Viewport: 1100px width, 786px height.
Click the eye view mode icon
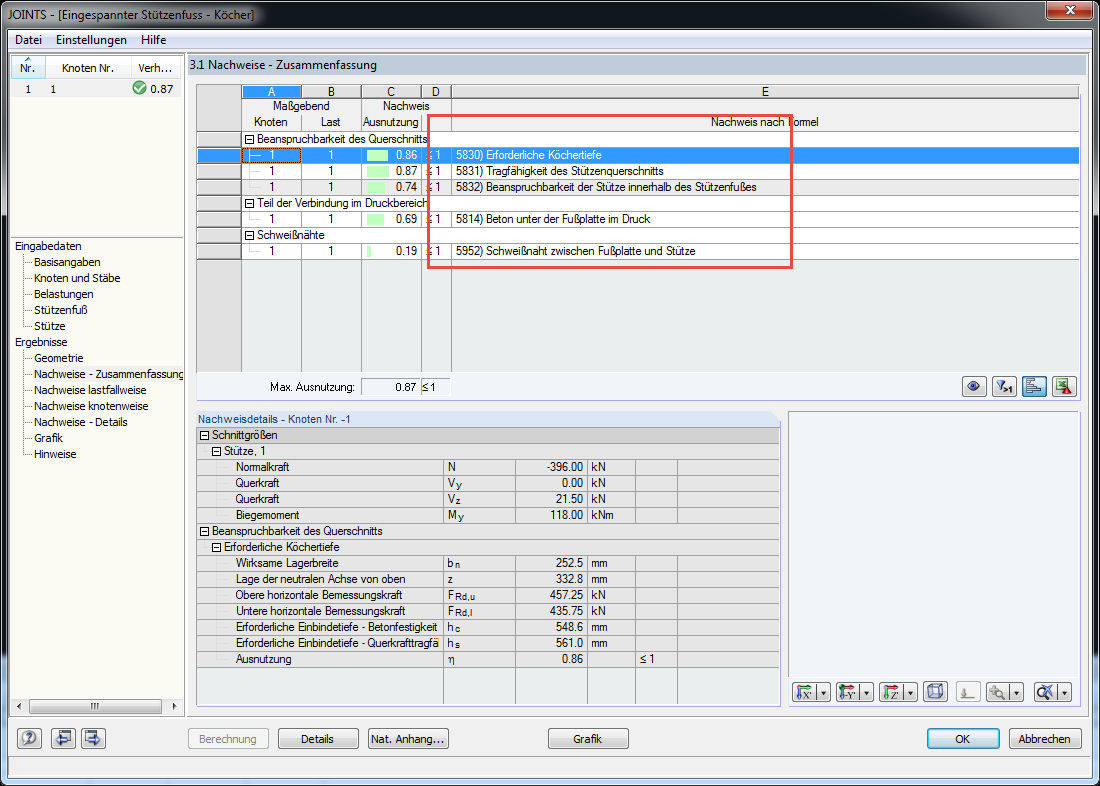pos(974,386)
